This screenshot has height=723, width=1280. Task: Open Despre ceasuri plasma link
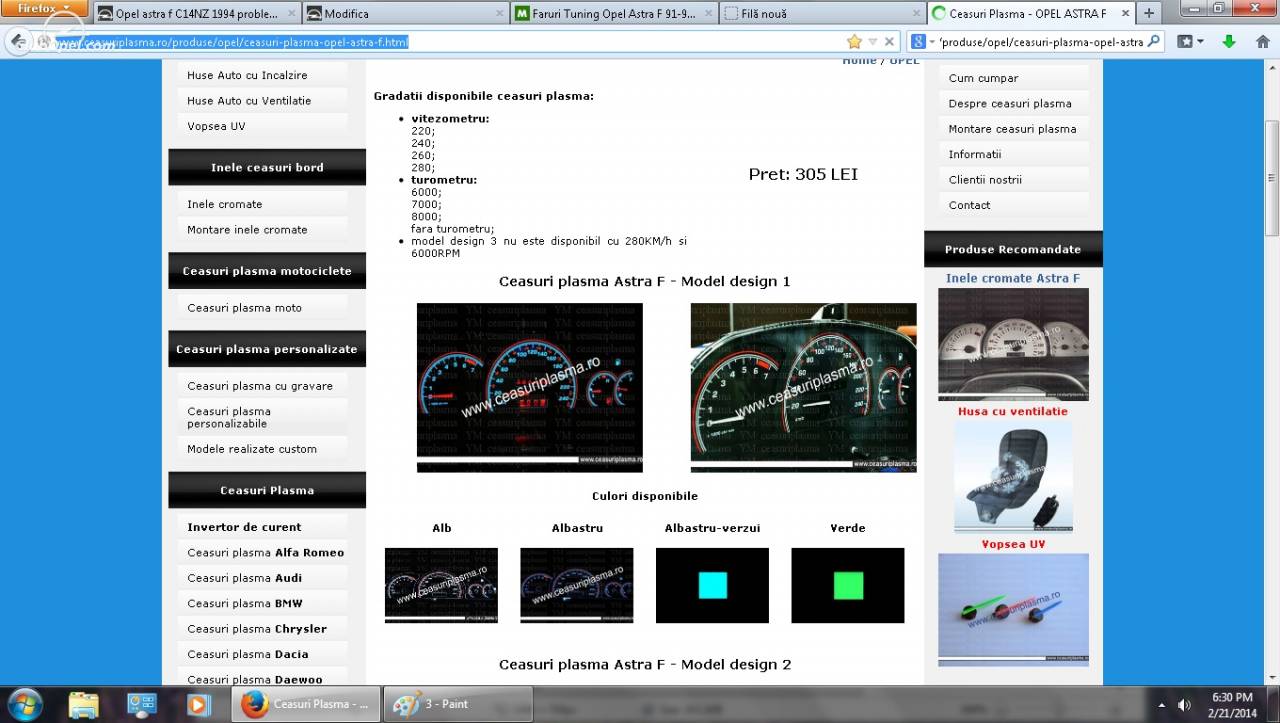point(1010,104)
